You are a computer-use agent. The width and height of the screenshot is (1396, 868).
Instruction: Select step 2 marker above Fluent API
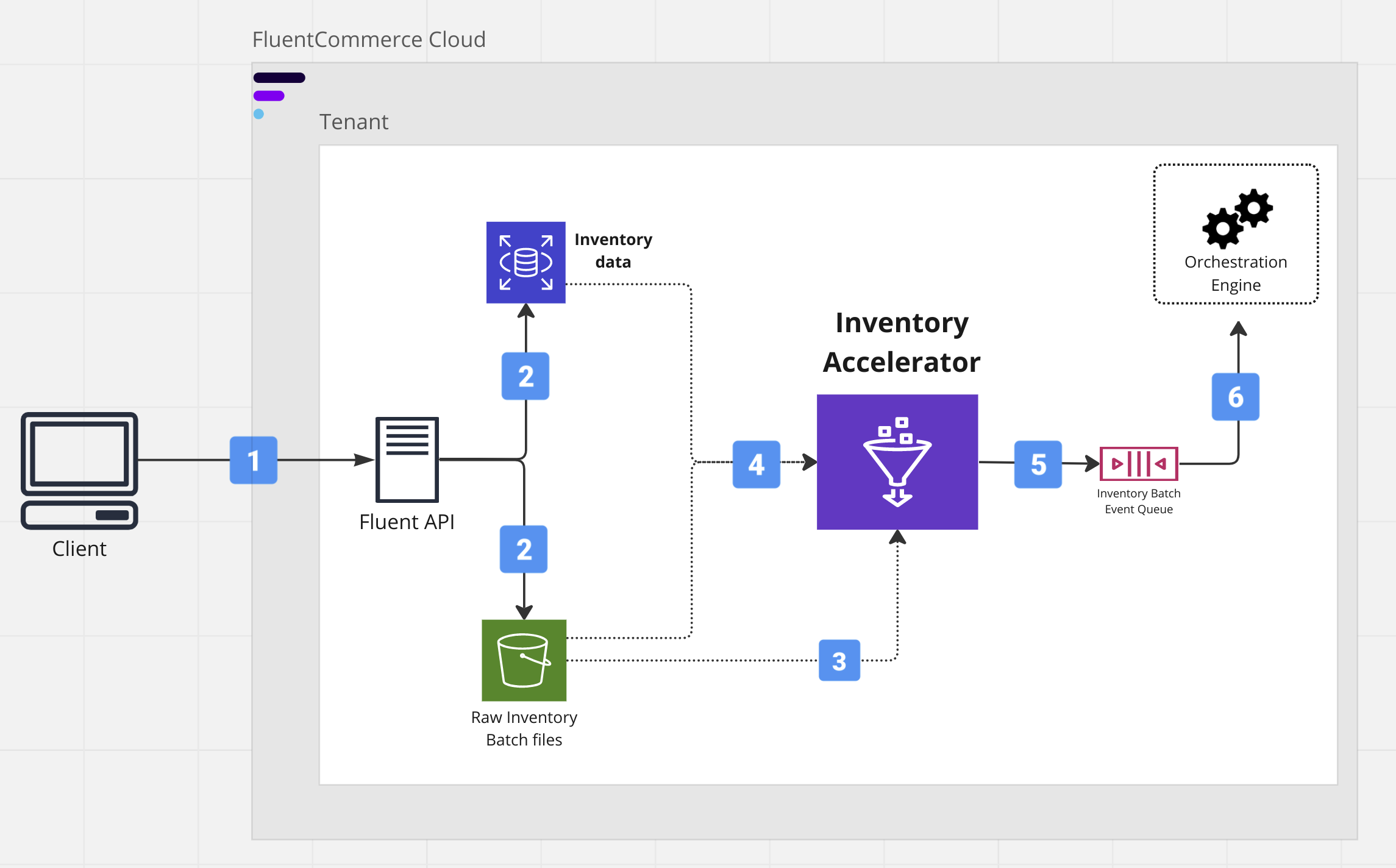[x=525, y=376]
